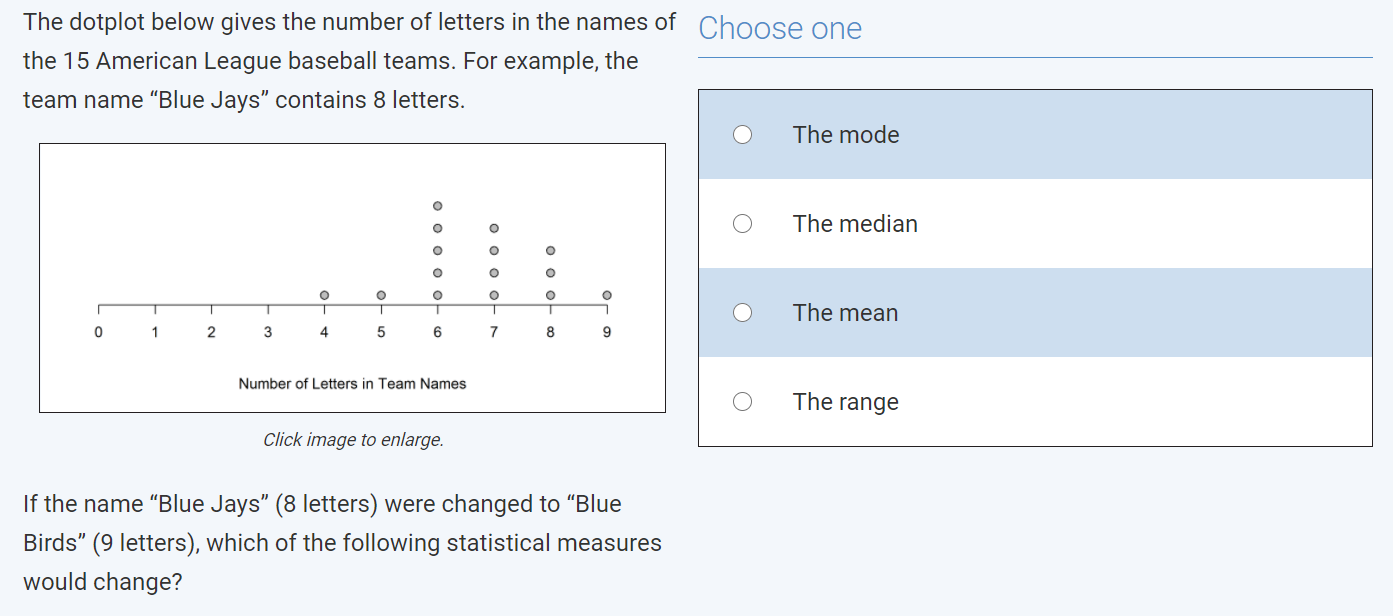Click the 0 tick label on the axis
The height and width of the screenshot is (616, 1393).
click(98, 333)
